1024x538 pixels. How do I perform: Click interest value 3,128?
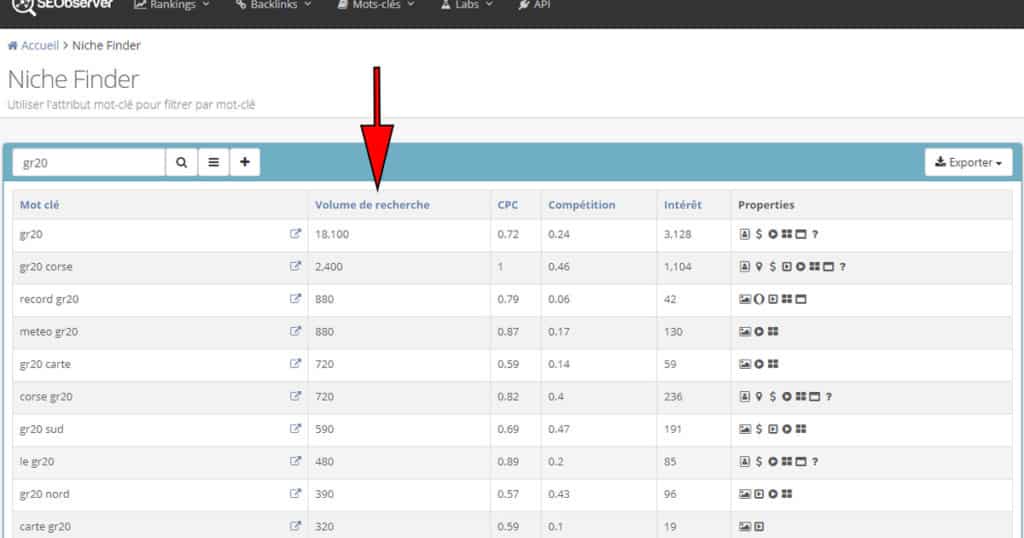677,234
